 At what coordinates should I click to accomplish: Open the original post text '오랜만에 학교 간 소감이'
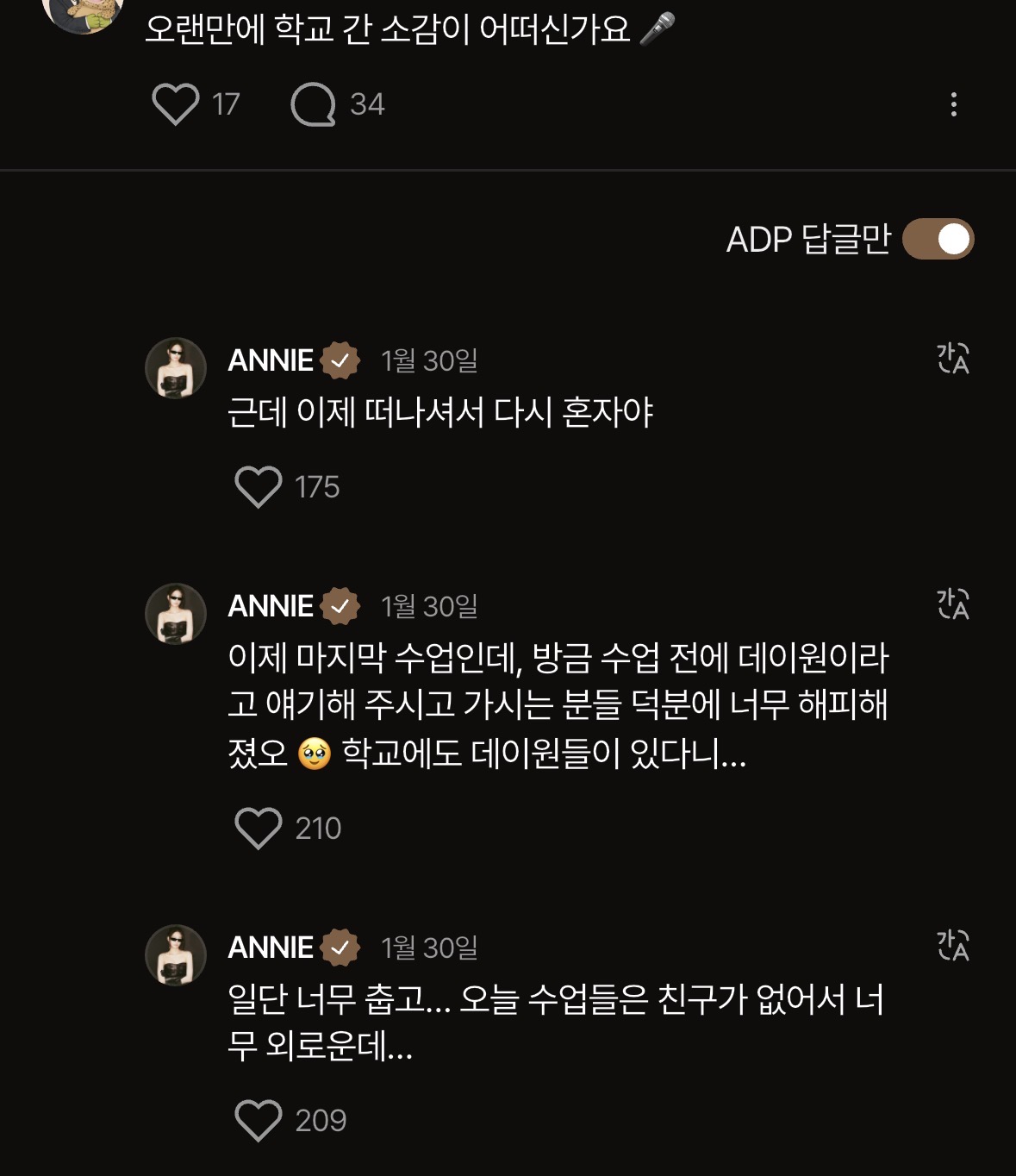click(x=388, y=28)
